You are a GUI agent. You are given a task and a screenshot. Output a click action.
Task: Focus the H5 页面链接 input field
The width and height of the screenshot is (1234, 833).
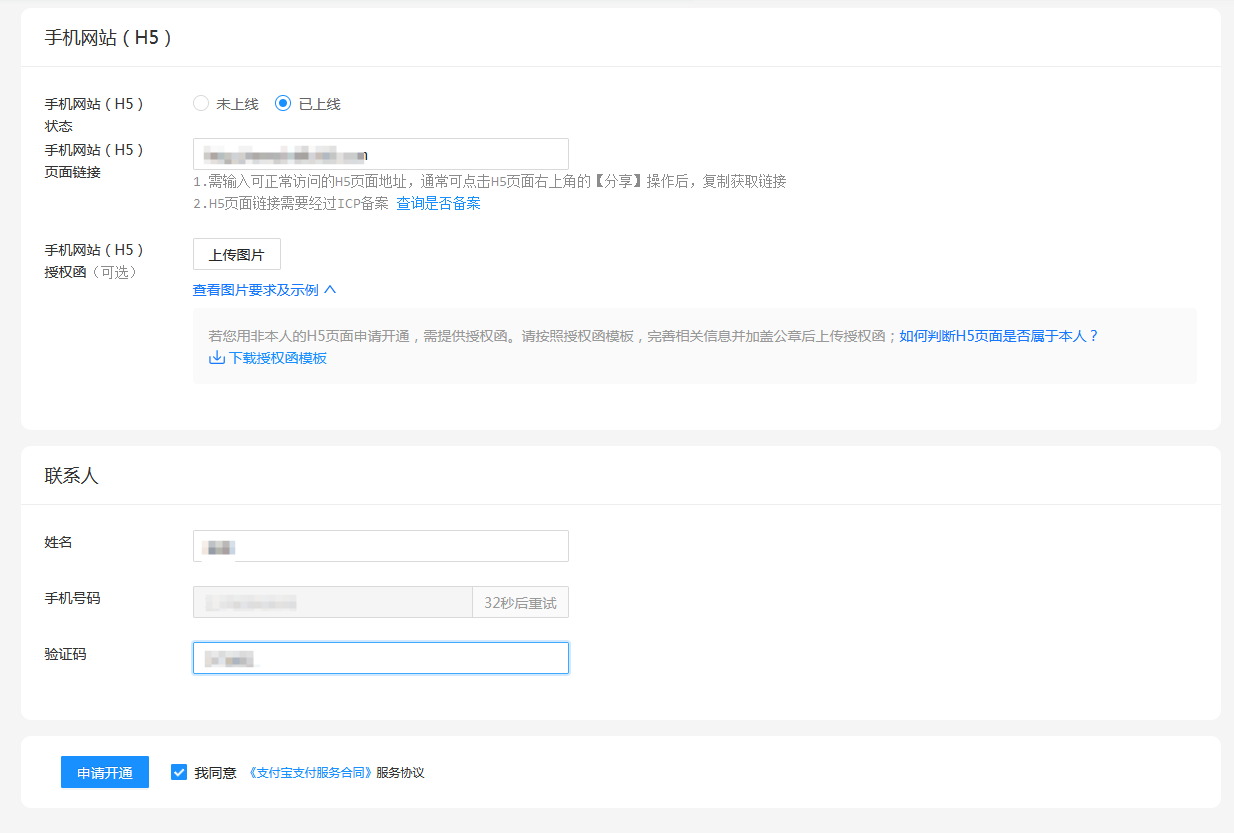pyautogui.click(x=380, y=154)
